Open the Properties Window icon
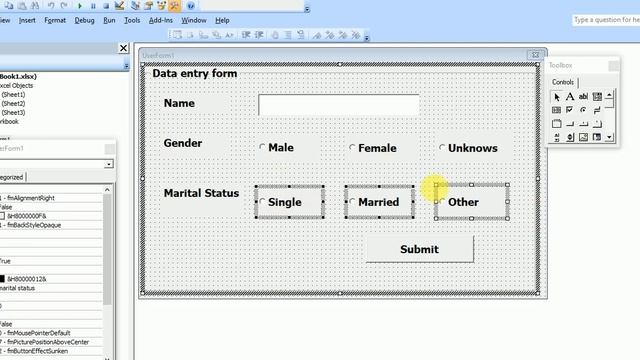 [x=148, y=6]
